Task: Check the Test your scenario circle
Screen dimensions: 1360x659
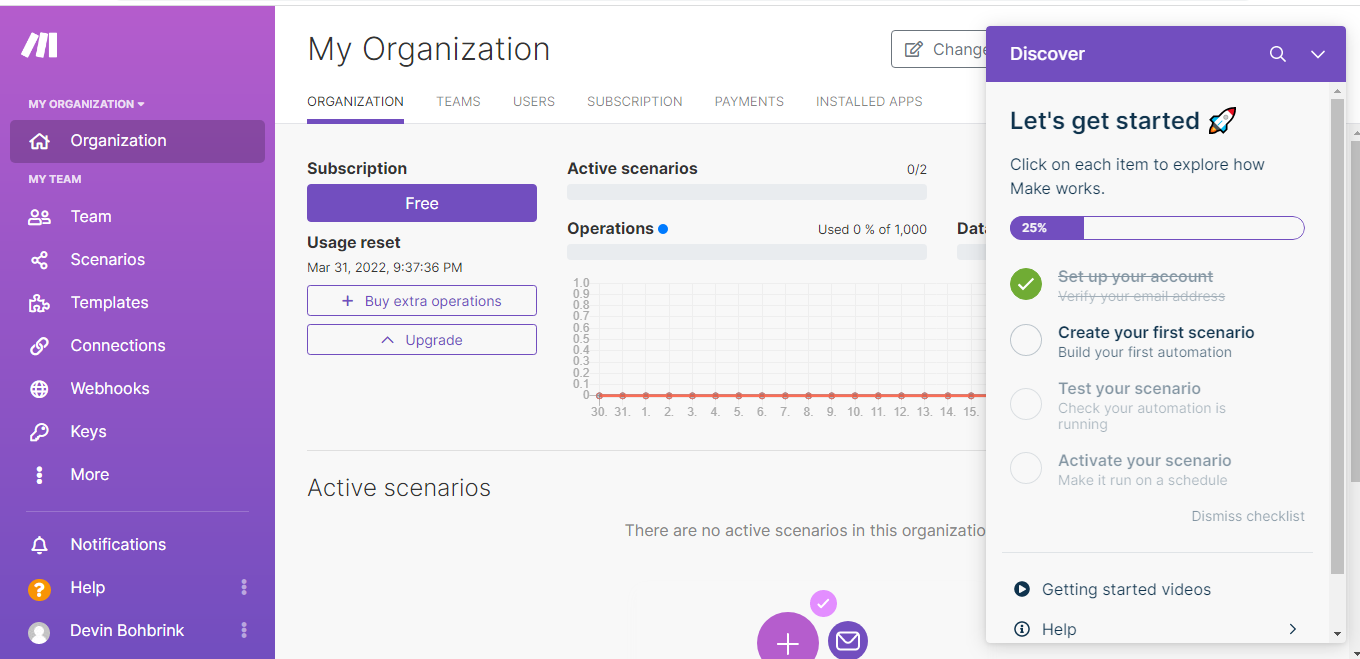Action: pos(1026,404)
